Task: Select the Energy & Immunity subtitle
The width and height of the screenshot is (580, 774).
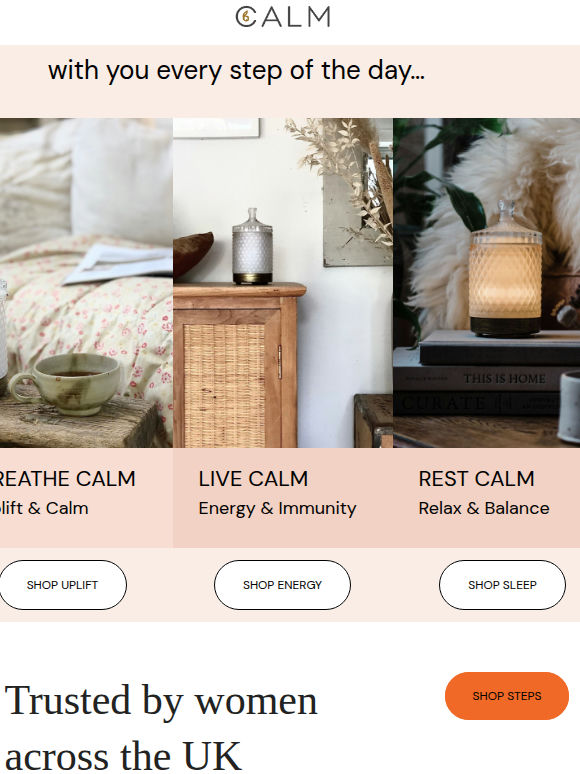Action: 277,508
